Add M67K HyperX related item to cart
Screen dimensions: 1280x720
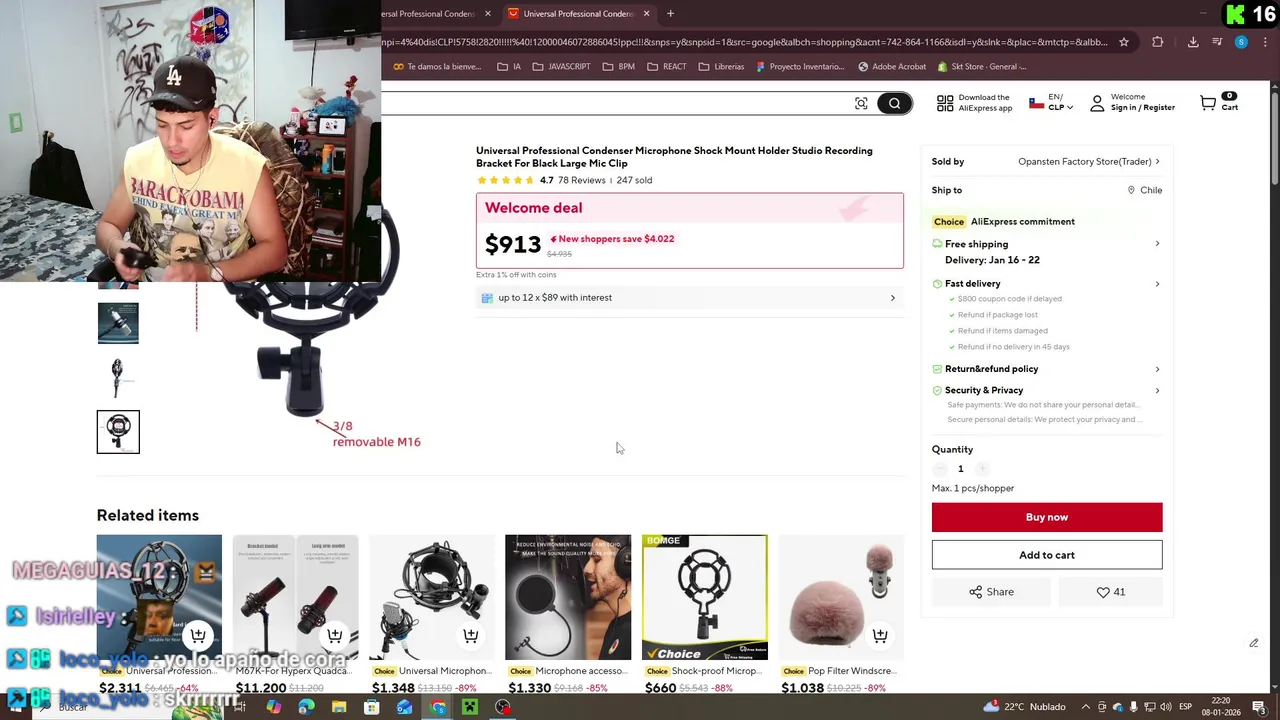click(335, 635)
